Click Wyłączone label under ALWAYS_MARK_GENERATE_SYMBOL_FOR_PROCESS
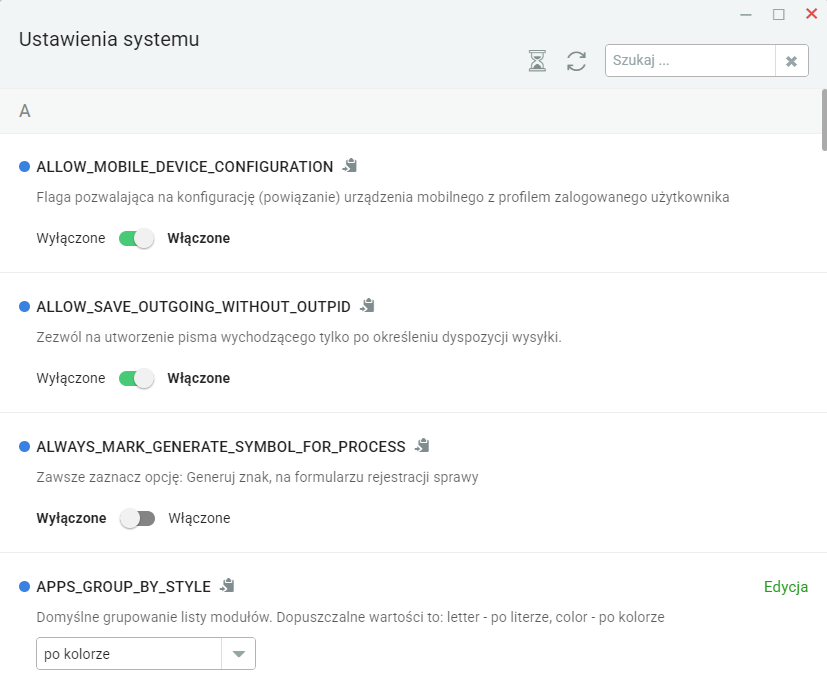 (x=71, y=519)
